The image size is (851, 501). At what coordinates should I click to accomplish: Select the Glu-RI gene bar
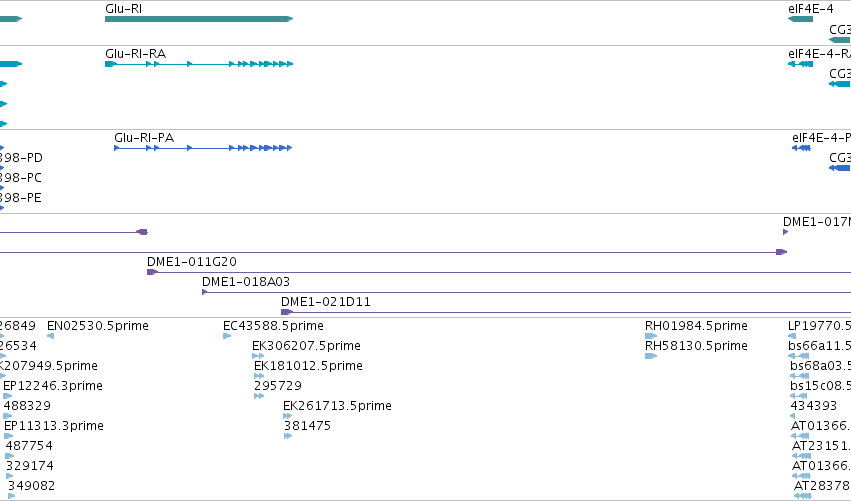pyautogui.click(x=199, y=19)
